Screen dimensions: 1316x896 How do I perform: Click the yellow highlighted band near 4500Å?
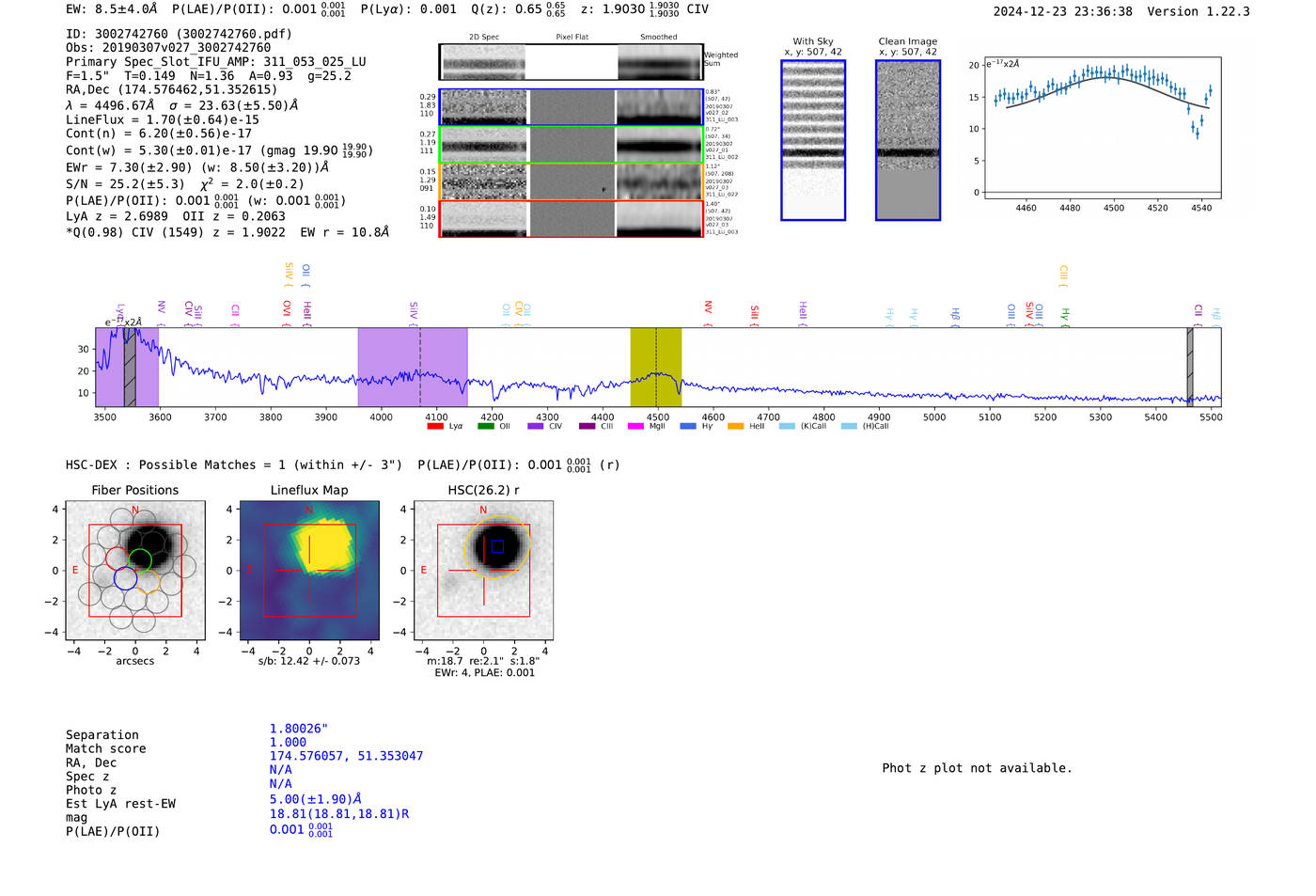click(x=656, y=367)
